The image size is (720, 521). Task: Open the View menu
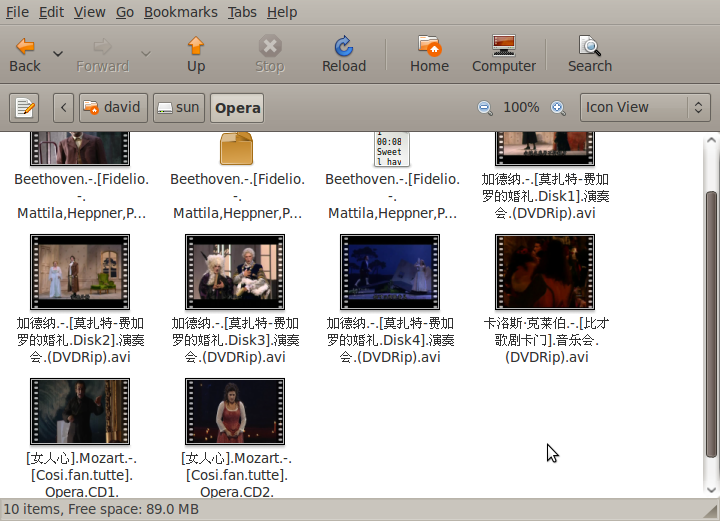[x=90, y=12]
